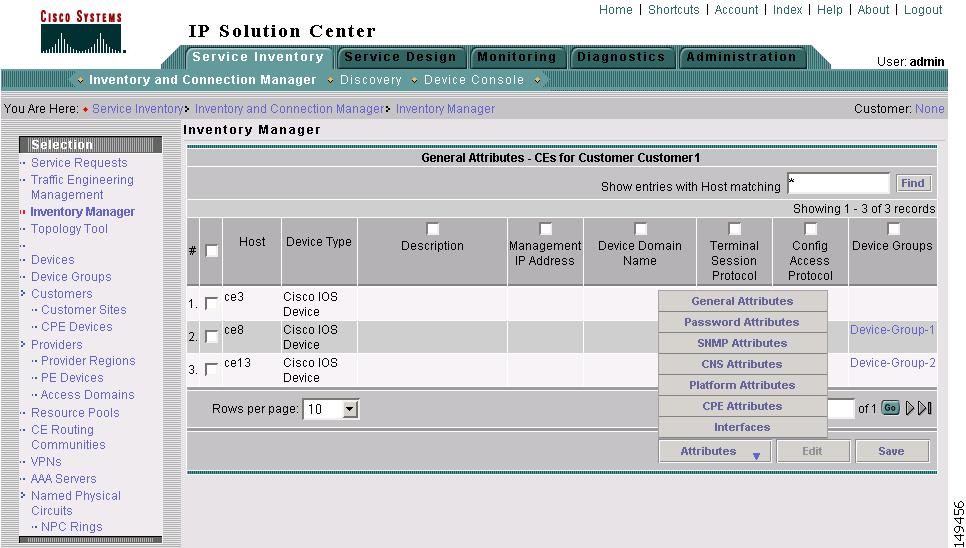The height and width of the screenshot is (548, 966).
Task: Open the Discovery sub-tab
Action: tap(371, 80)
